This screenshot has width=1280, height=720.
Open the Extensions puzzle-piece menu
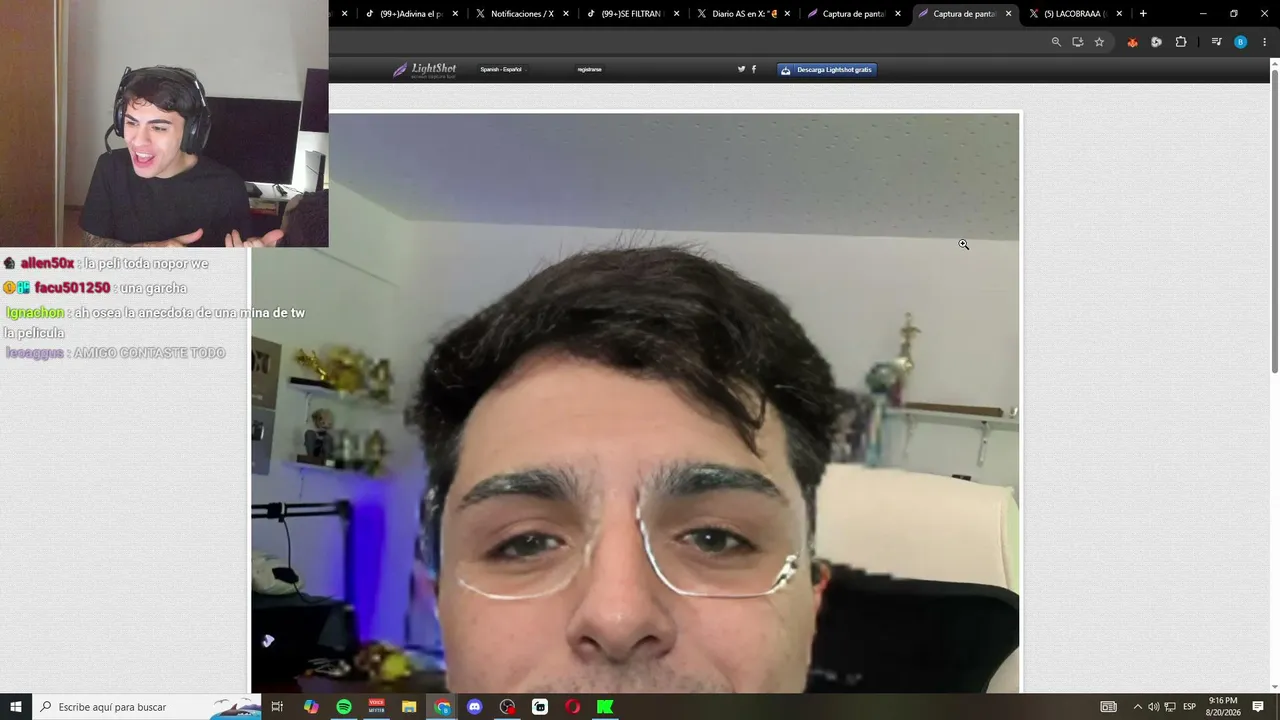click(x=1181, y=42)
